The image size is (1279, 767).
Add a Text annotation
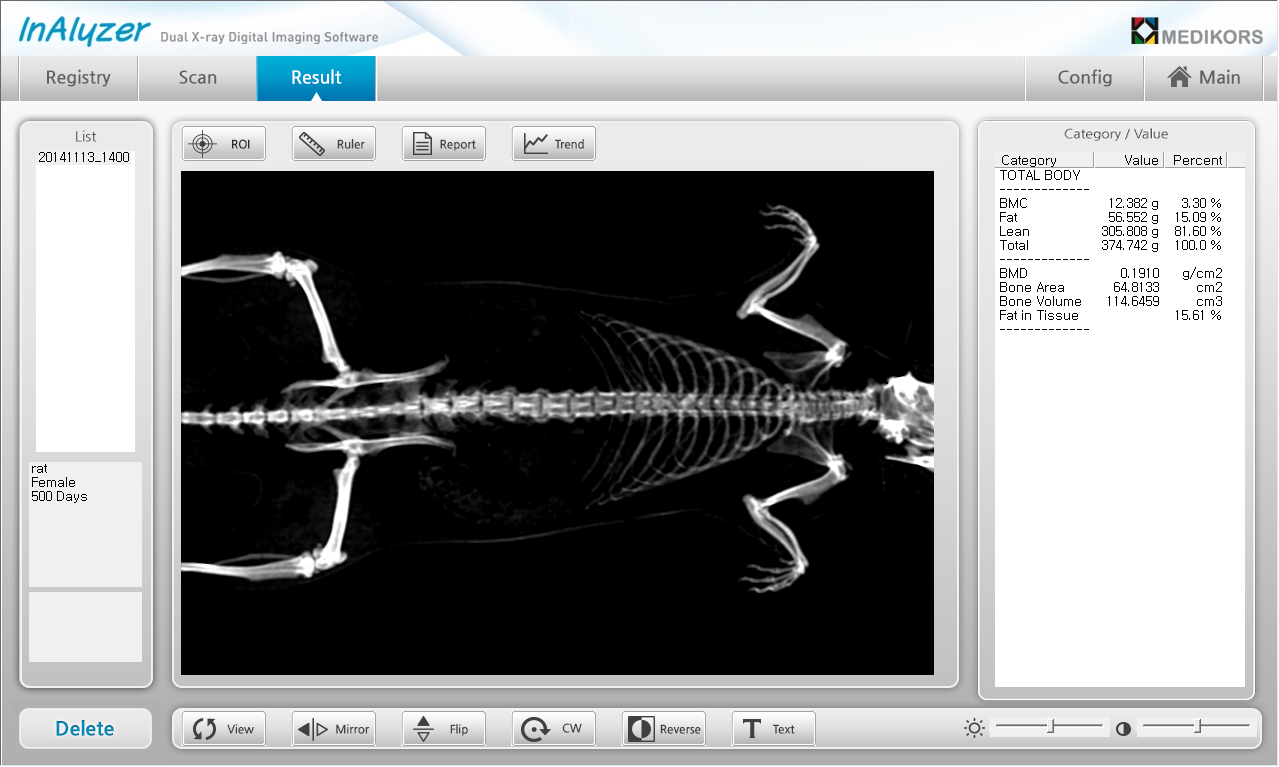pos(774,729)
